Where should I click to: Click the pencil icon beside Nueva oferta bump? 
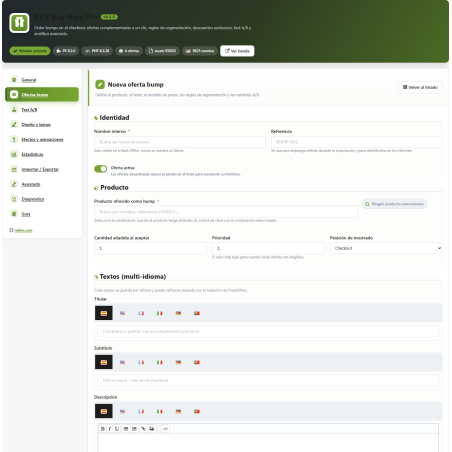(x=100, y=84)
